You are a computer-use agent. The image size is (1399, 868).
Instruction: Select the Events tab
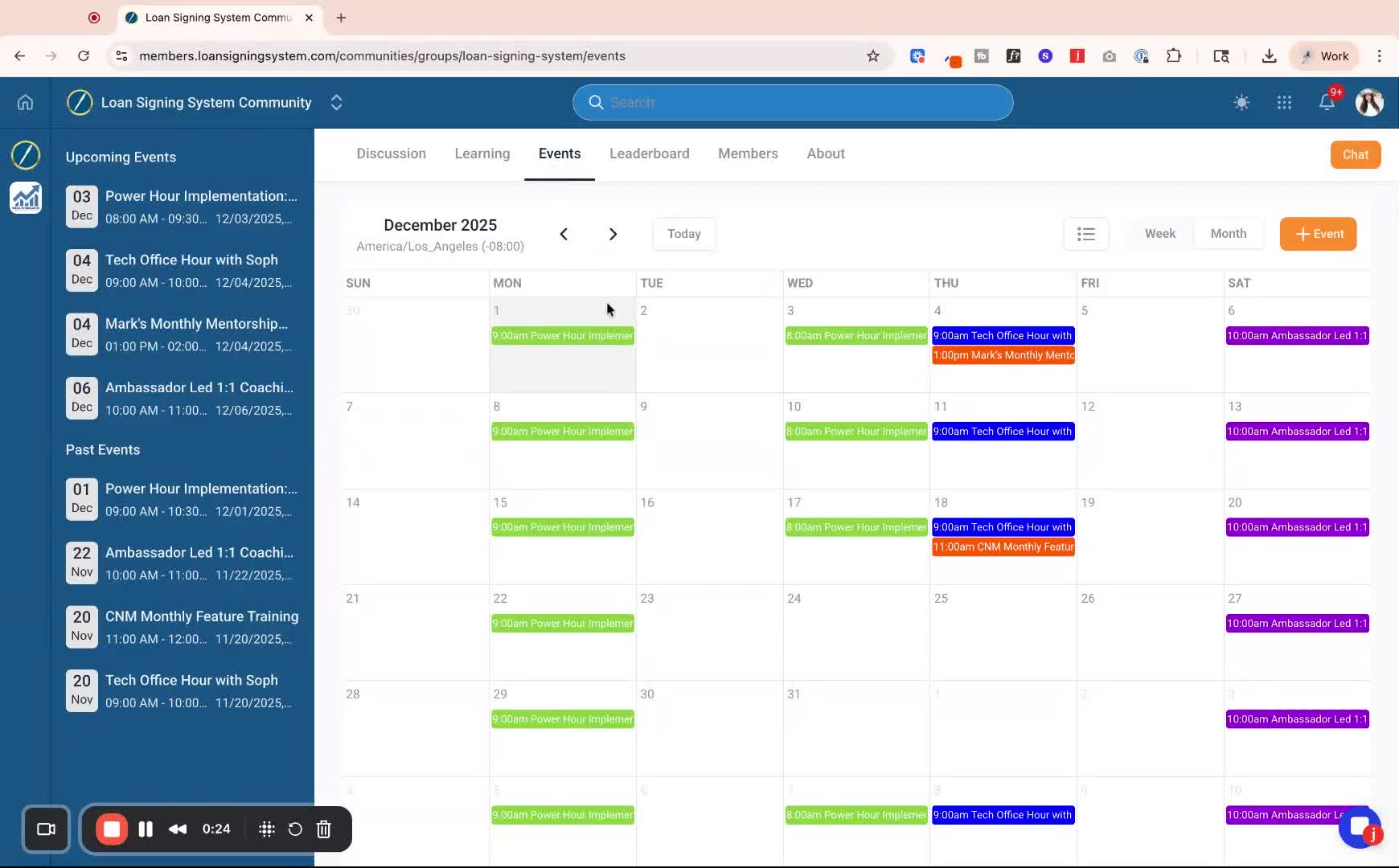point(560,154)
